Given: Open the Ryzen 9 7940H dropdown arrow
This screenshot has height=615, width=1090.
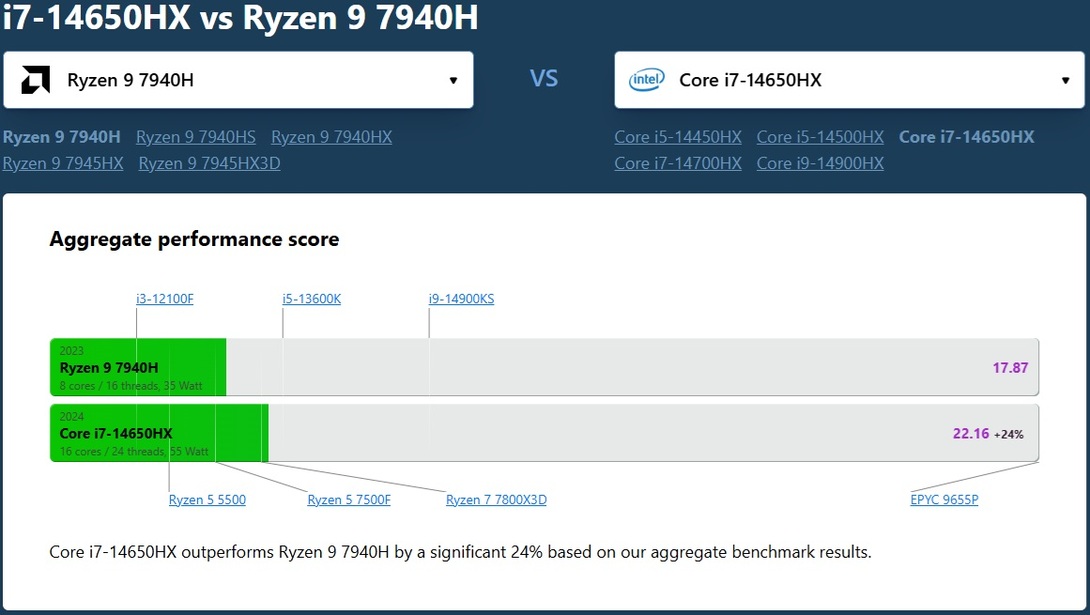Looking at the screenshot, I should pos(453,81).
